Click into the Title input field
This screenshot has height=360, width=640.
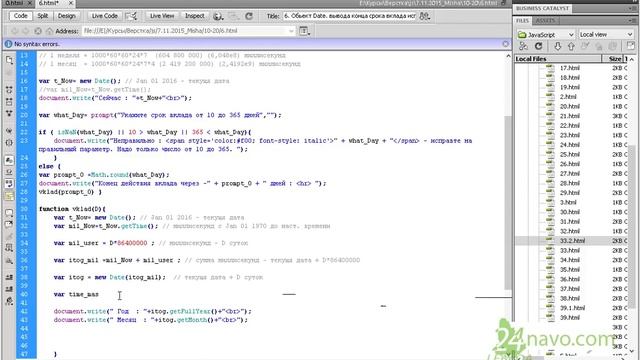click(349, 16)
